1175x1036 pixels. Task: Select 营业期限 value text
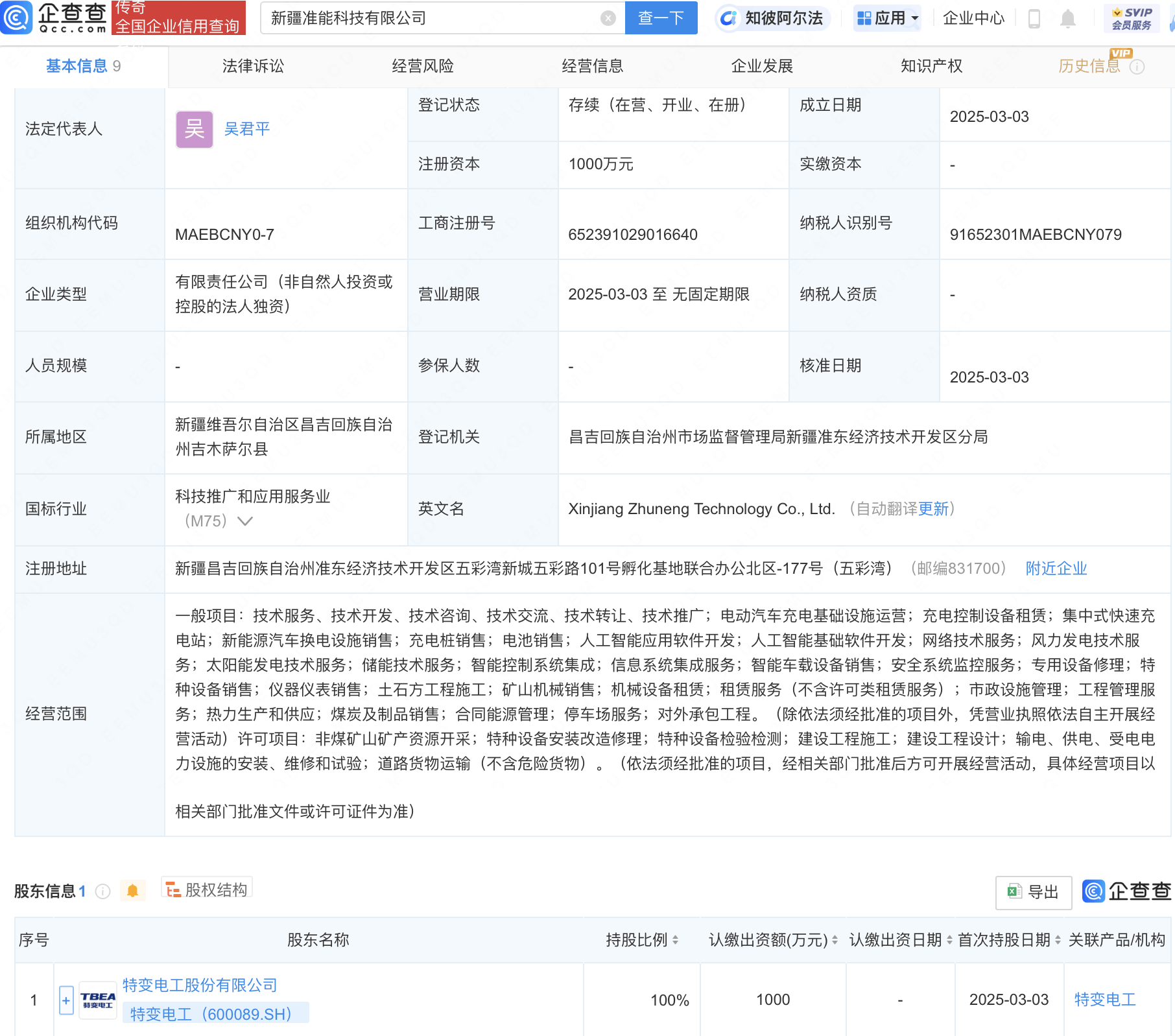pos(659,294)
